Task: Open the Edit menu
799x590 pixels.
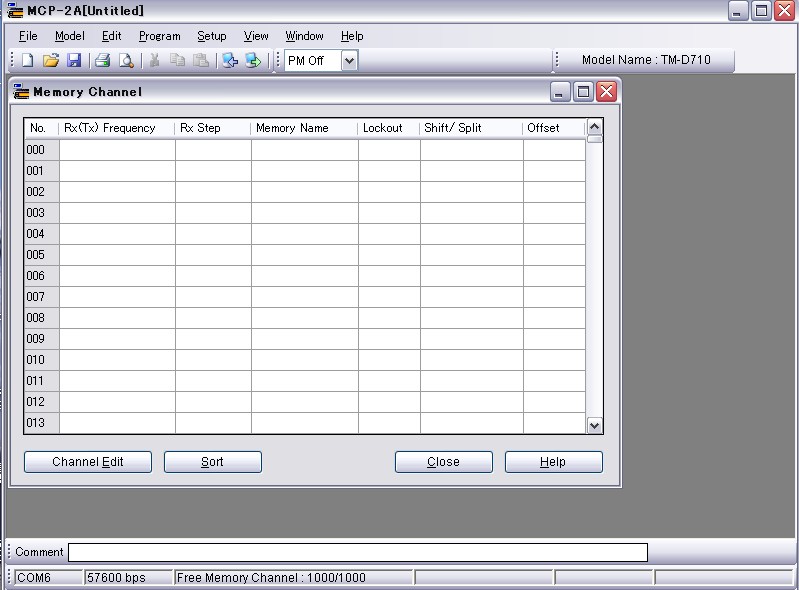Action: (x=112, y=36)
